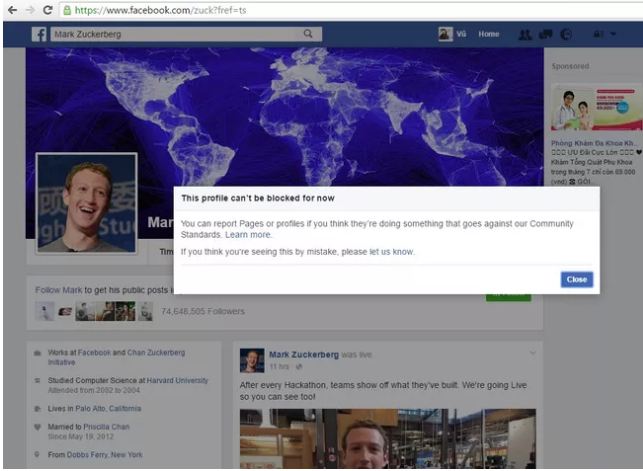Click the let us know link

(x=392, y=252)
